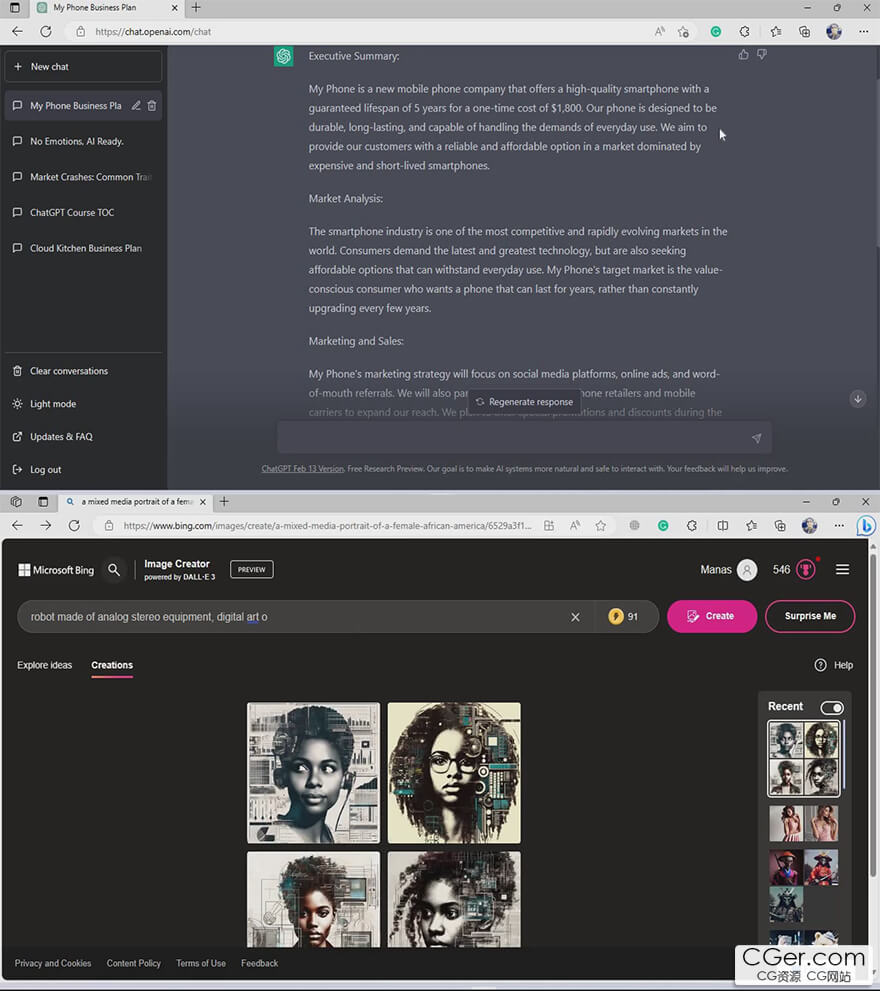This screenshot has height=991, width=880.
Task: Toggle the Recent creations panel switch
Action: (x=832, y=707)
